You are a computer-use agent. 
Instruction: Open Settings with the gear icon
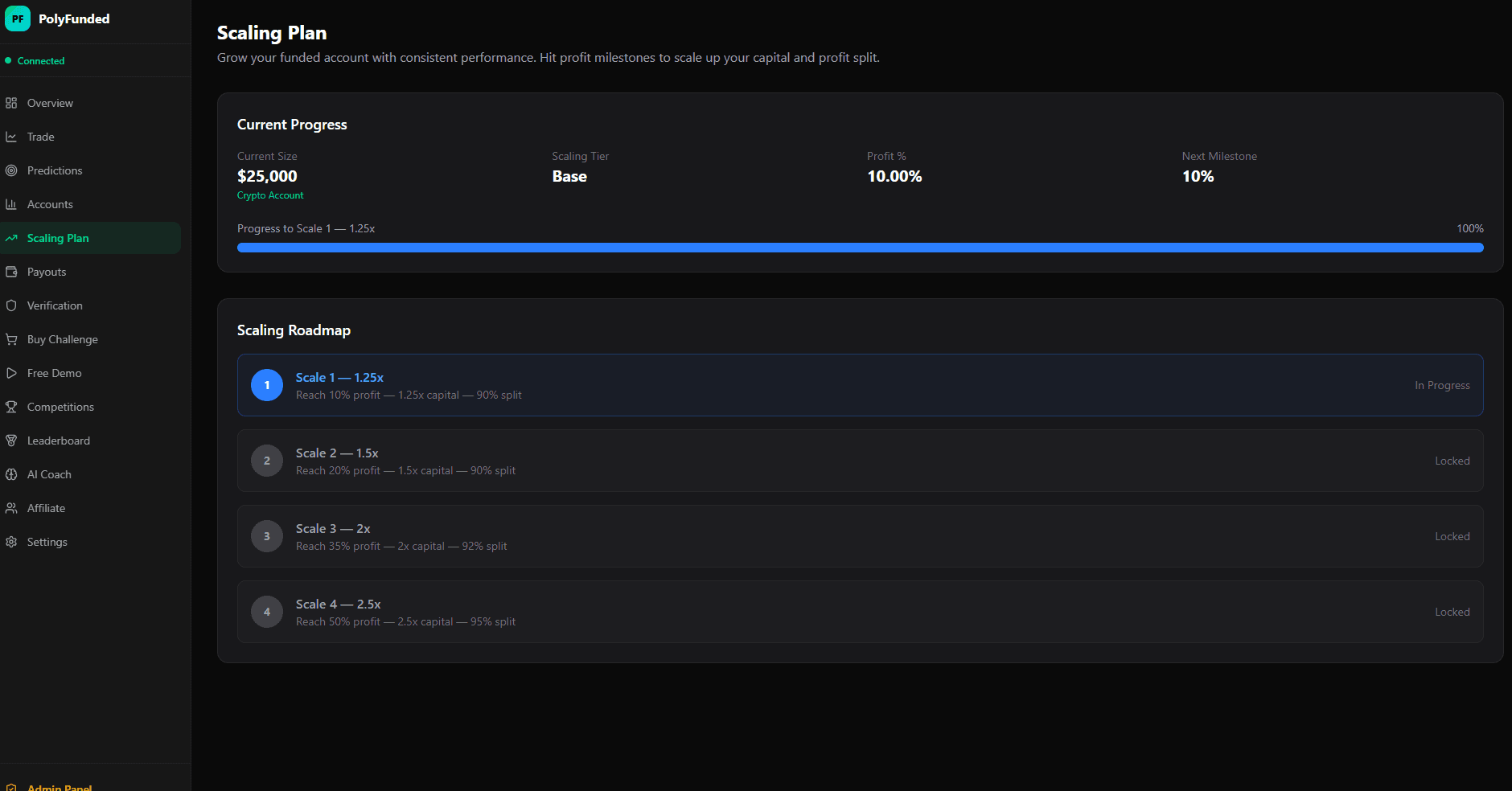tap(12, 542)
